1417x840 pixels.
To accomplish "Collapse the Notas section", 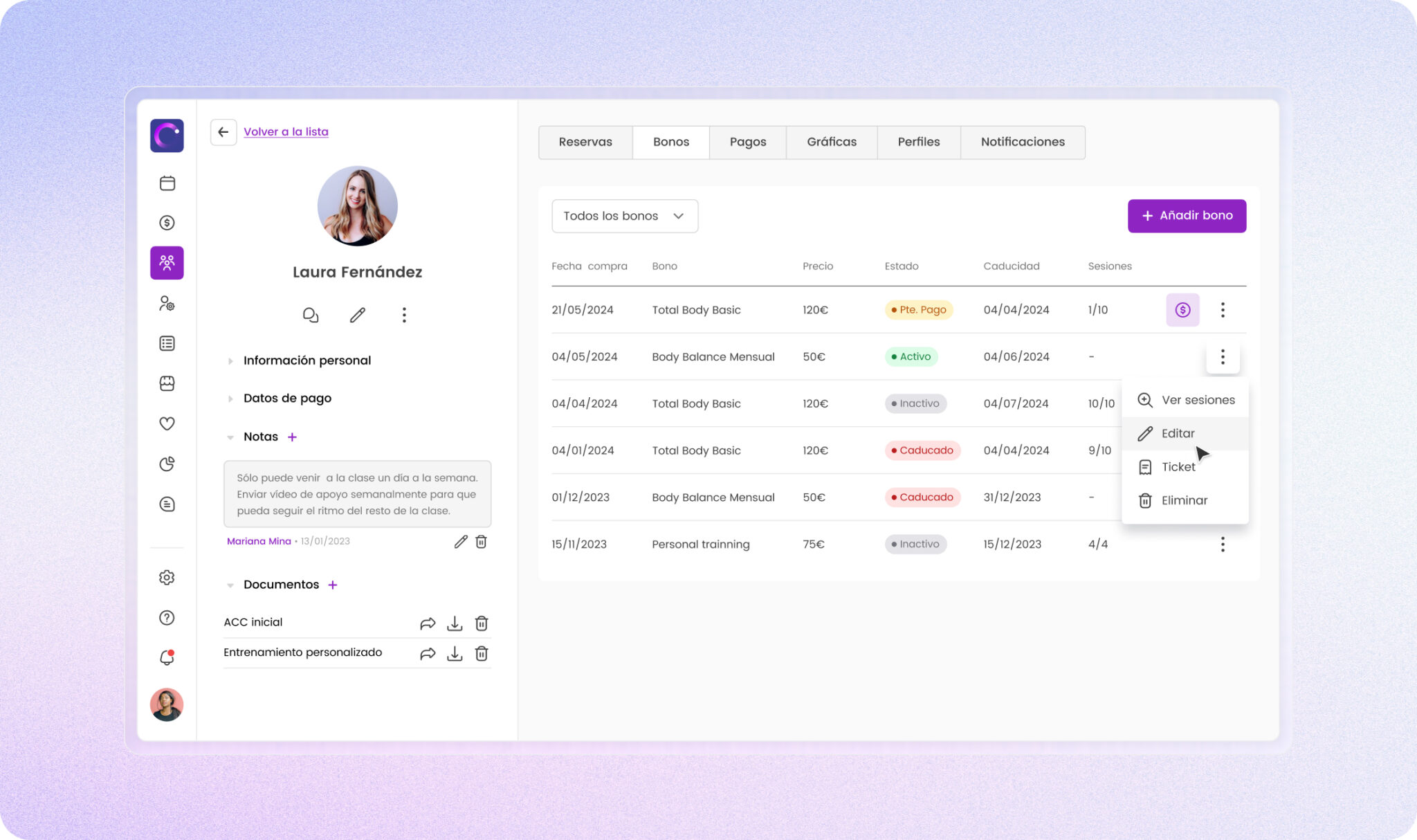I will (230, 437).
